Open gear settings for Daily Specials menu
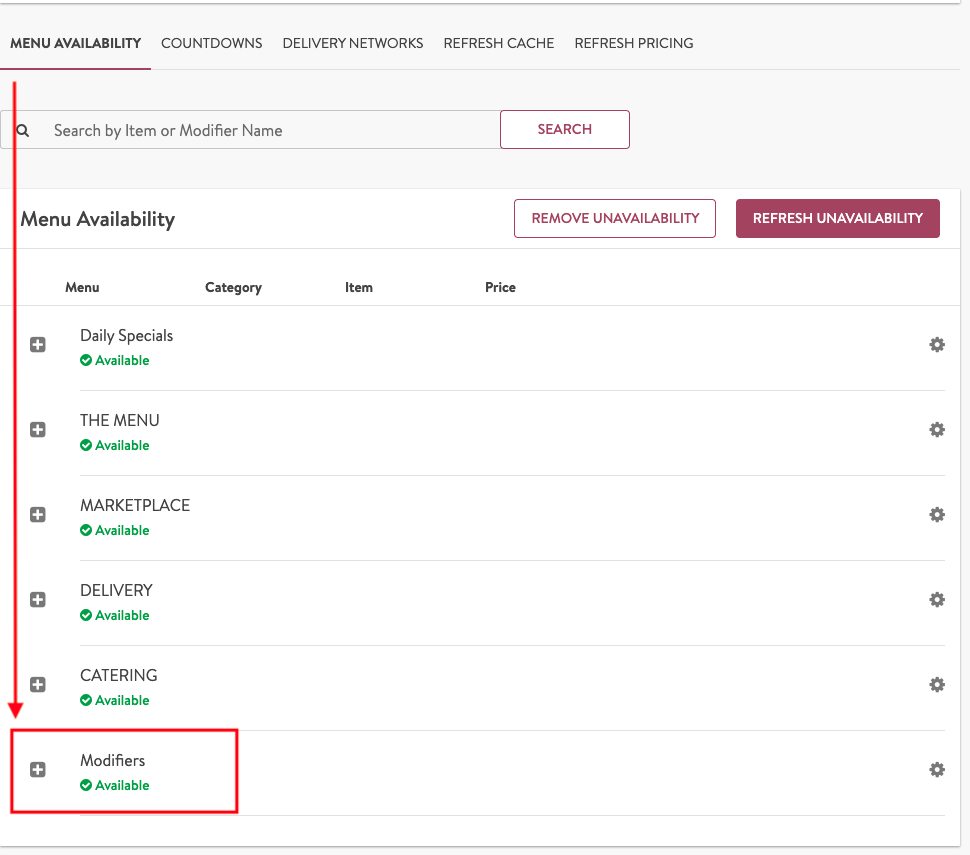This screenshot has width=970, height=855. (937, 345)
